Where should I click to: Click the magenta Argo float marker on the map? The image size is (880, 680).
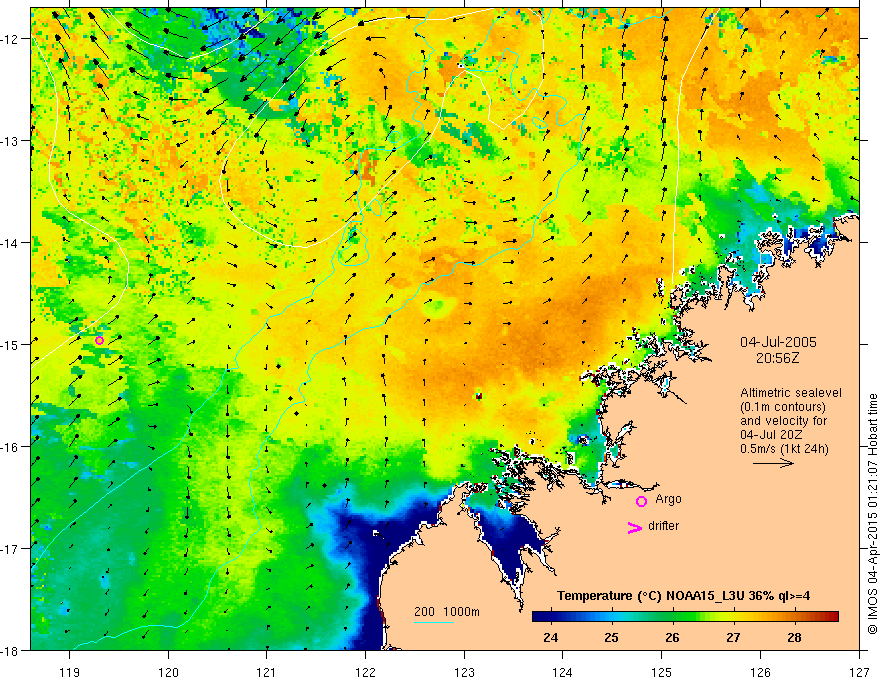click(x=99, y=341)
